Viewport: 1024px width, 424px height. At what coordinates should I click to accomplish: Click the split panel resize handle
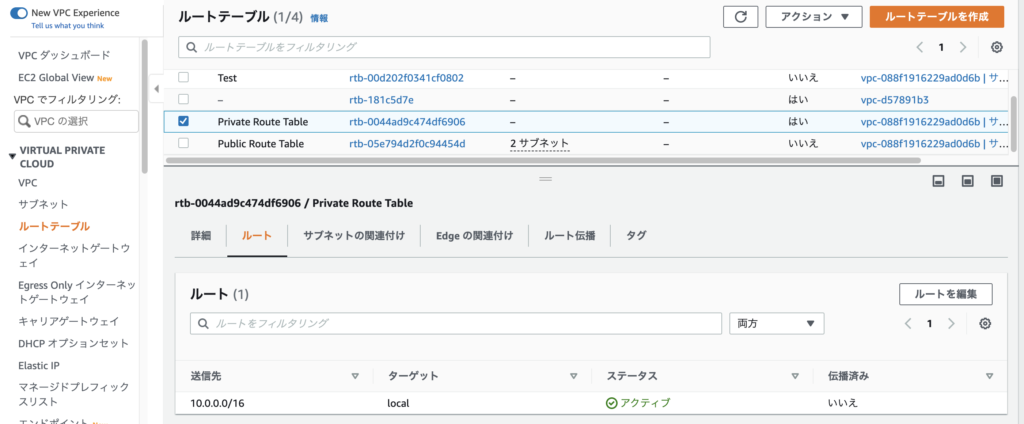(x=545, y=179)
